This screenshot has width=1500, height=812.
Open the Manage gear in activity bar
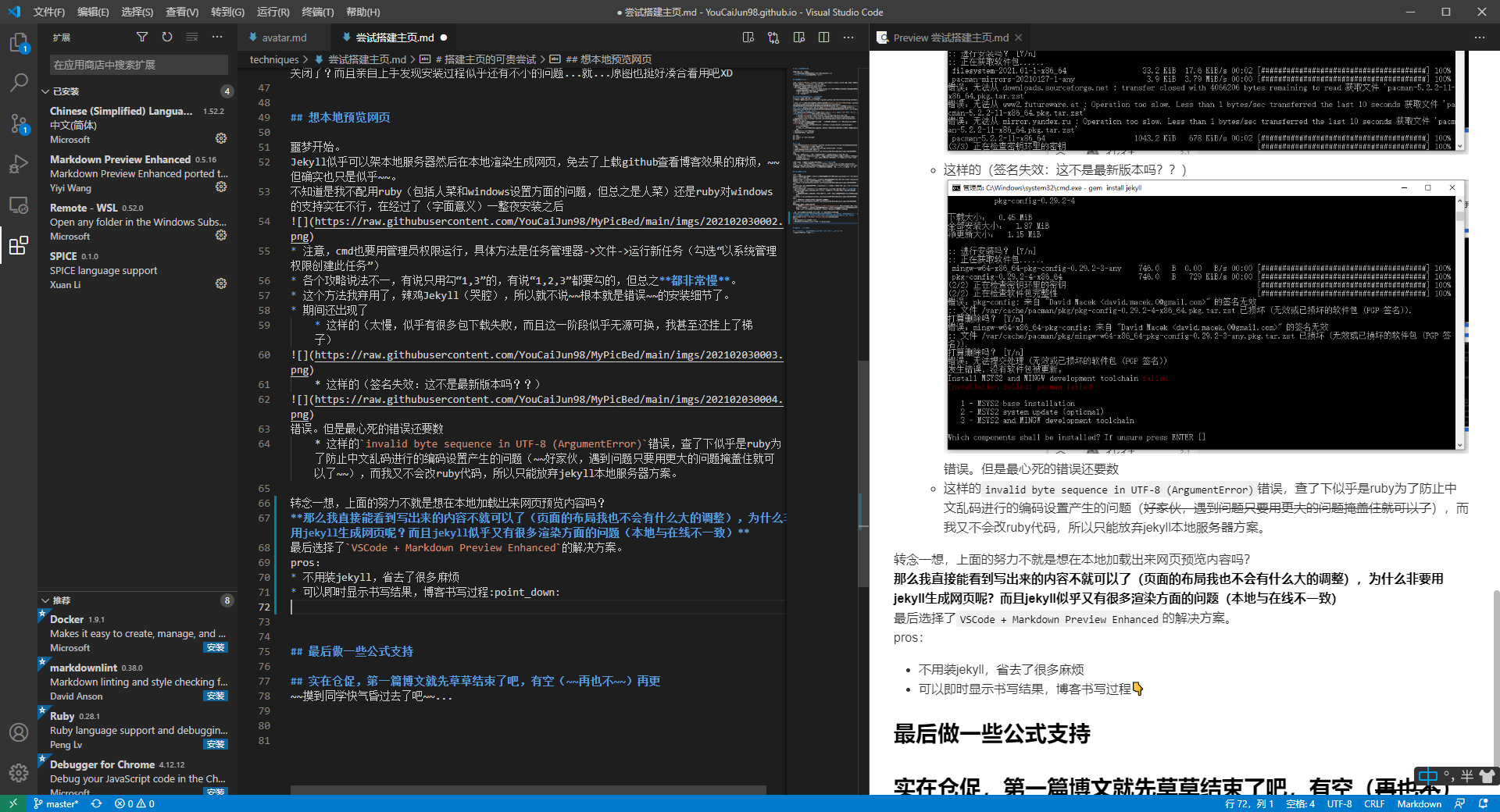click(x=19, y=773)
